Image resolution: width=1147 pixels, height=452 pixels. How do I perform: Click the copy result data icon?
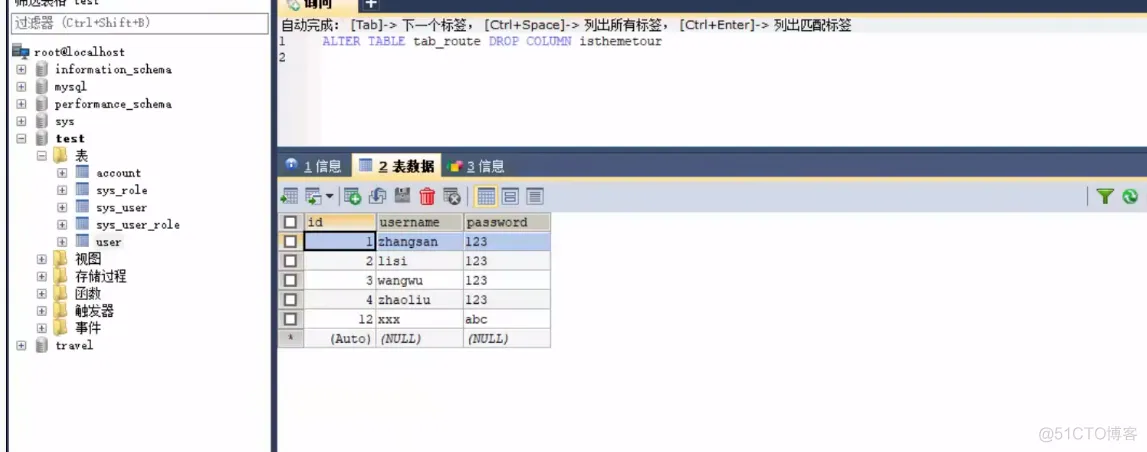pyautogui.click(x=314, y=196)
